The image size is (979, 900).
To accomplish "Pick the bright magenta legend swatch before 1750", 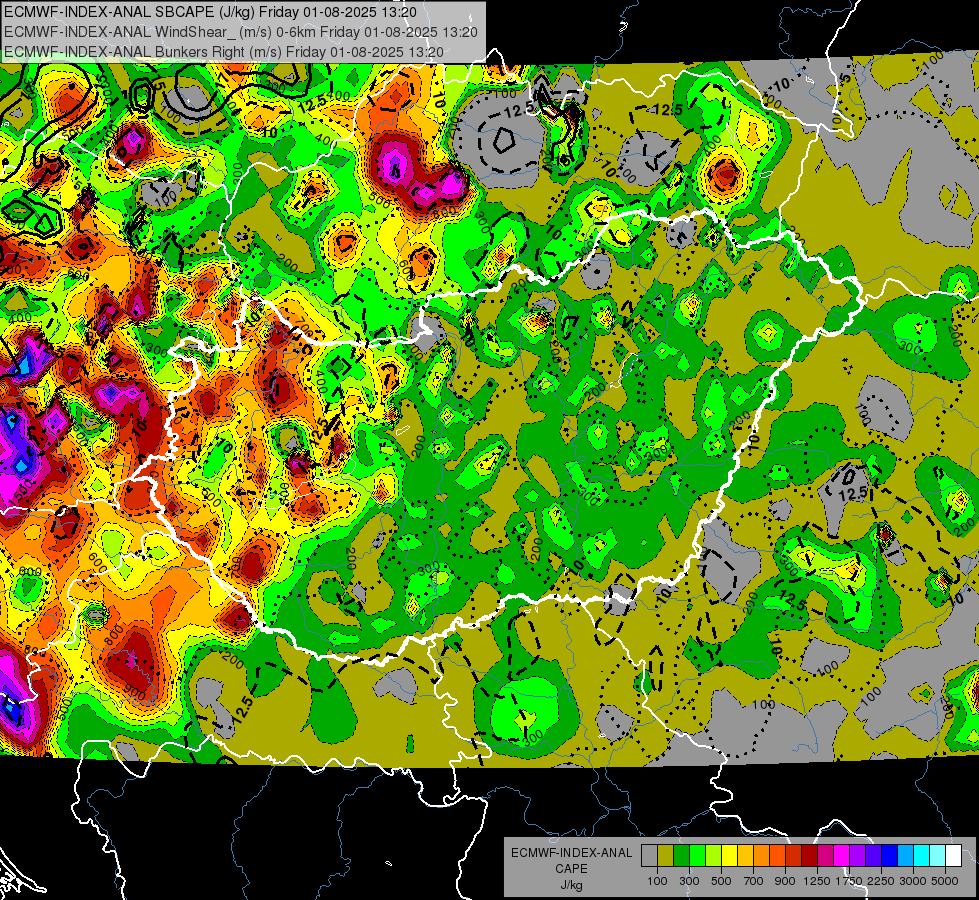I will [842, 856].
